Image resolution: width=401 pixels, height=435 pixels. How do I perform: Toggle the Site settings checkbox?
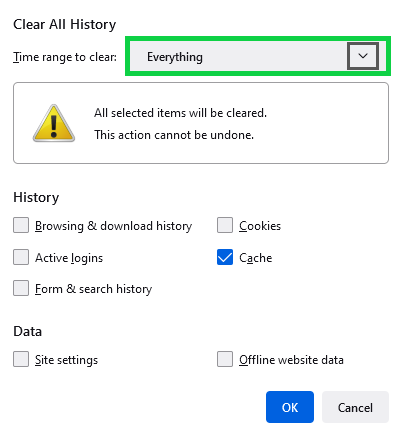click(21, 359)
